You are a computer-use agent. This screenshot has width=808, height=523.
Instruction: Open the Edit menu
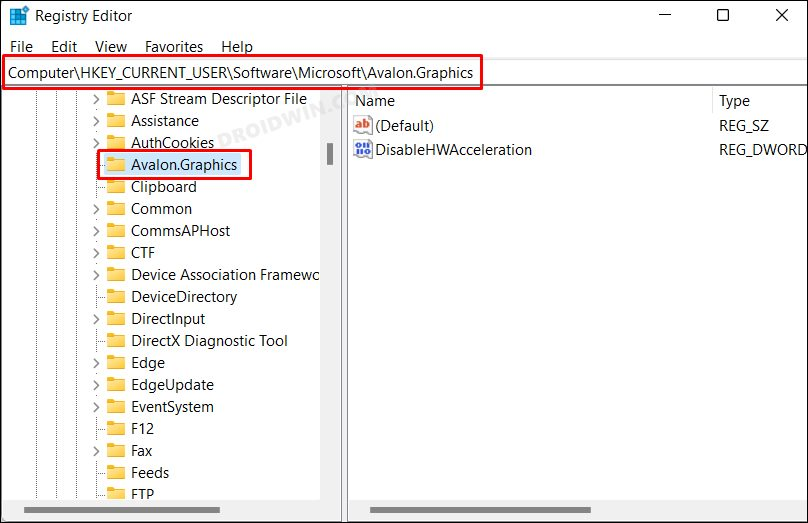point(64,47)
